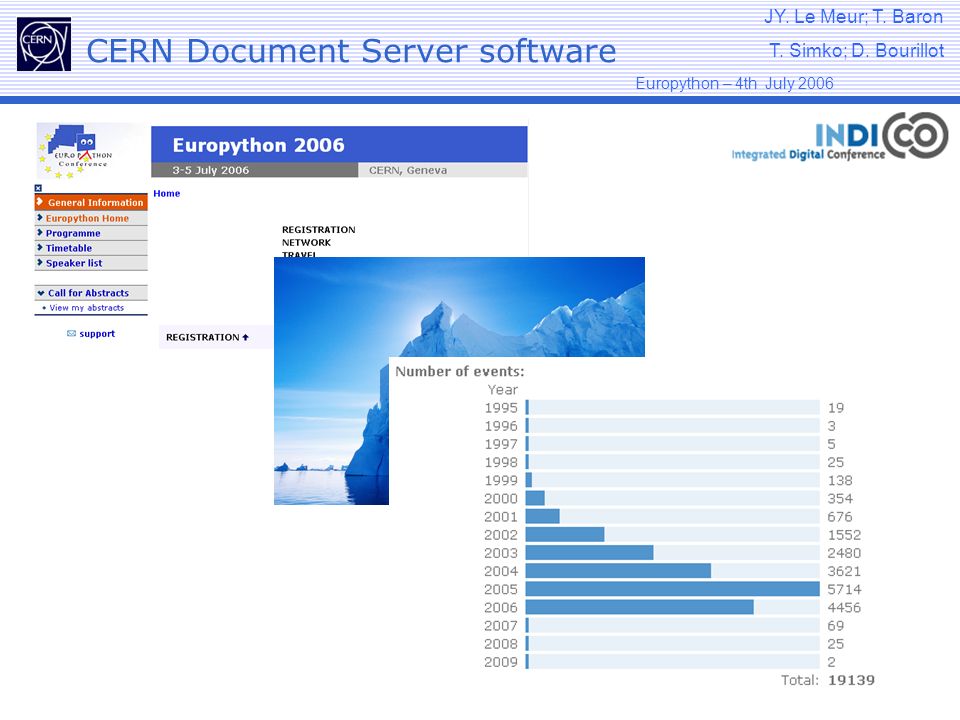Screen dimensions: 960x720
Task: Select the value 5714 for year 2005
Action: (x=844, y=589)
